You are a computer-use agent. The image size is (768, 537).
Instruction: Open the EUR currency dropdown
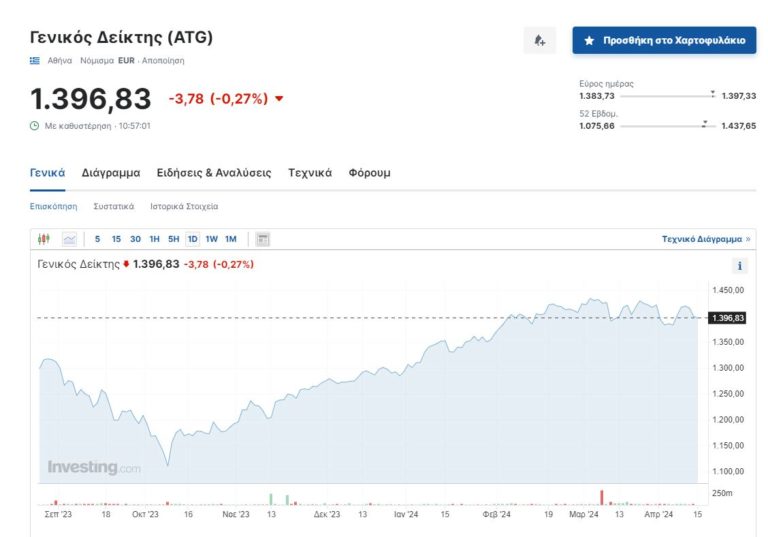click(x=126, y=61)
